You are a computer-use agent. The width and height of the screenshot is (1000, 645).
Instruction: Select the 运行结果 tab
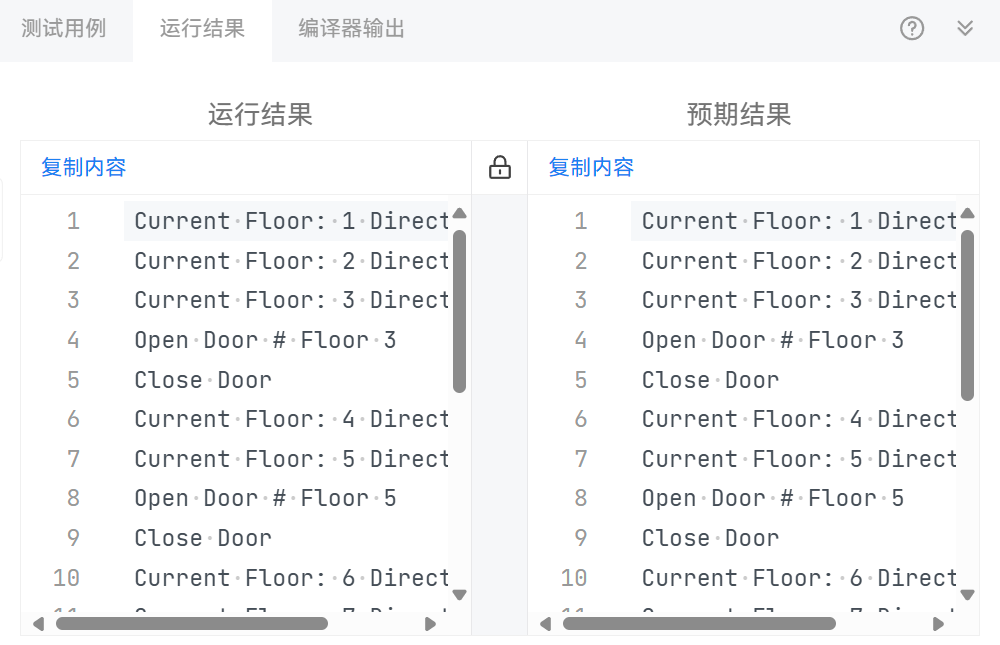(x=202, y=28)
